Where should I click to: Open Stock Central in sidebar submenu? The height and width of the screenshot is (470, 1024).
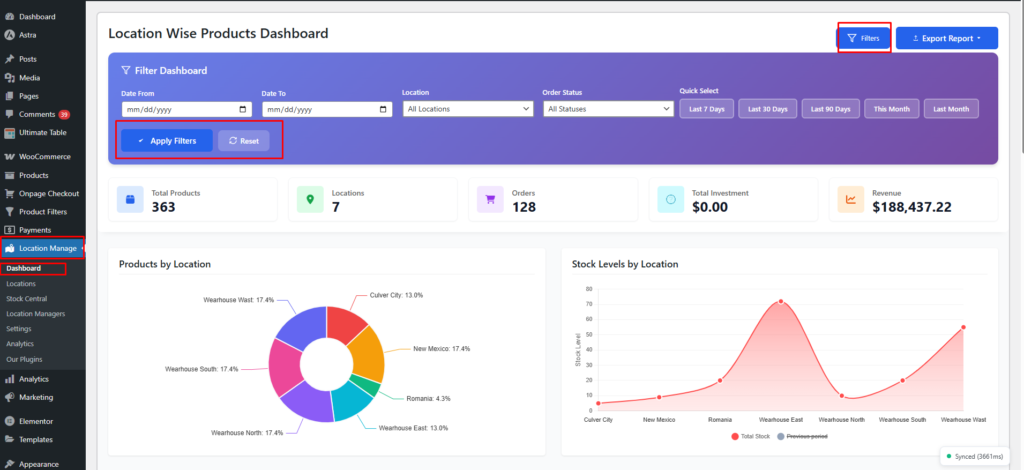coord(26,298)
